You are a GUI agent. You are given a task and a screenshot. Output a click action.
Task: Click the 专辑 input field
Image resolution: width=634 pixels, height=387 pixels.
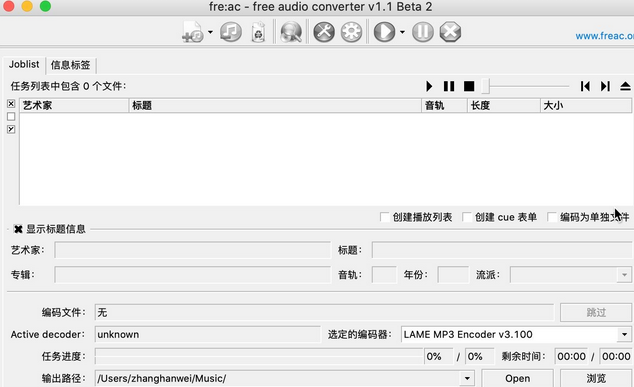[x=192, y=275]
